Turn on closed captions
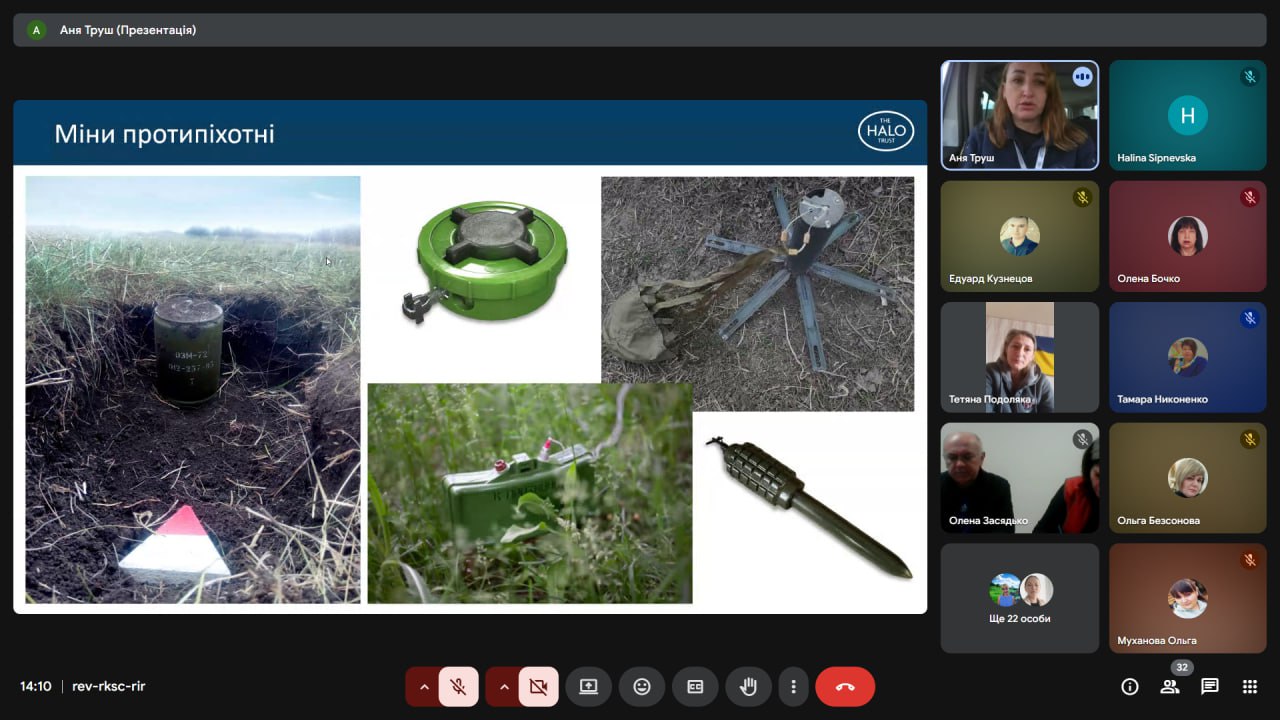Image resolution: width=1280 pixels, height=720 pixels. [x=695, y=687]
